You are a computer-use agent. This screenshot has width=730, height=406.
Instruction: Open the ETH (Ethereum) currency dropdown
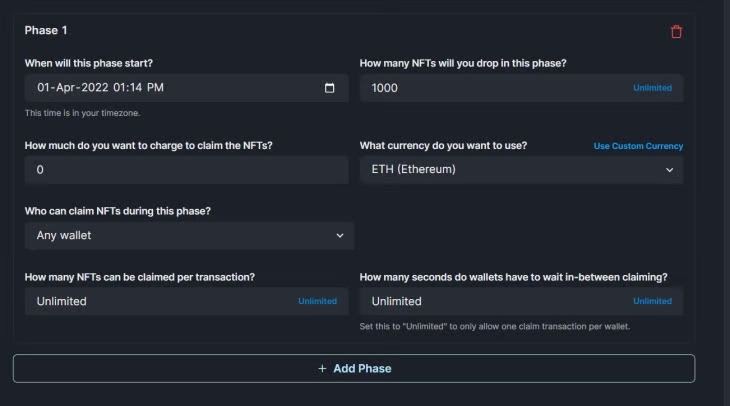point(521,170)
